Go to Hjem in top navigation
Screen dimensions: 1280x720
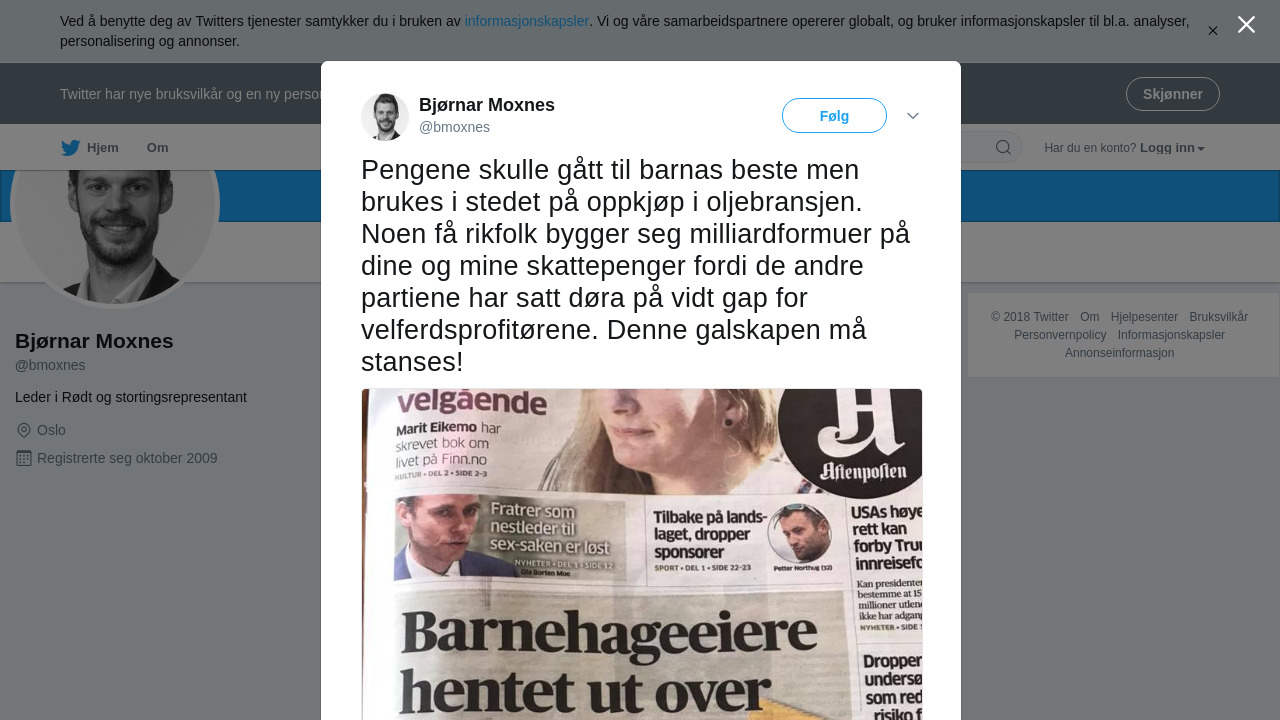(x=103, y=148)
